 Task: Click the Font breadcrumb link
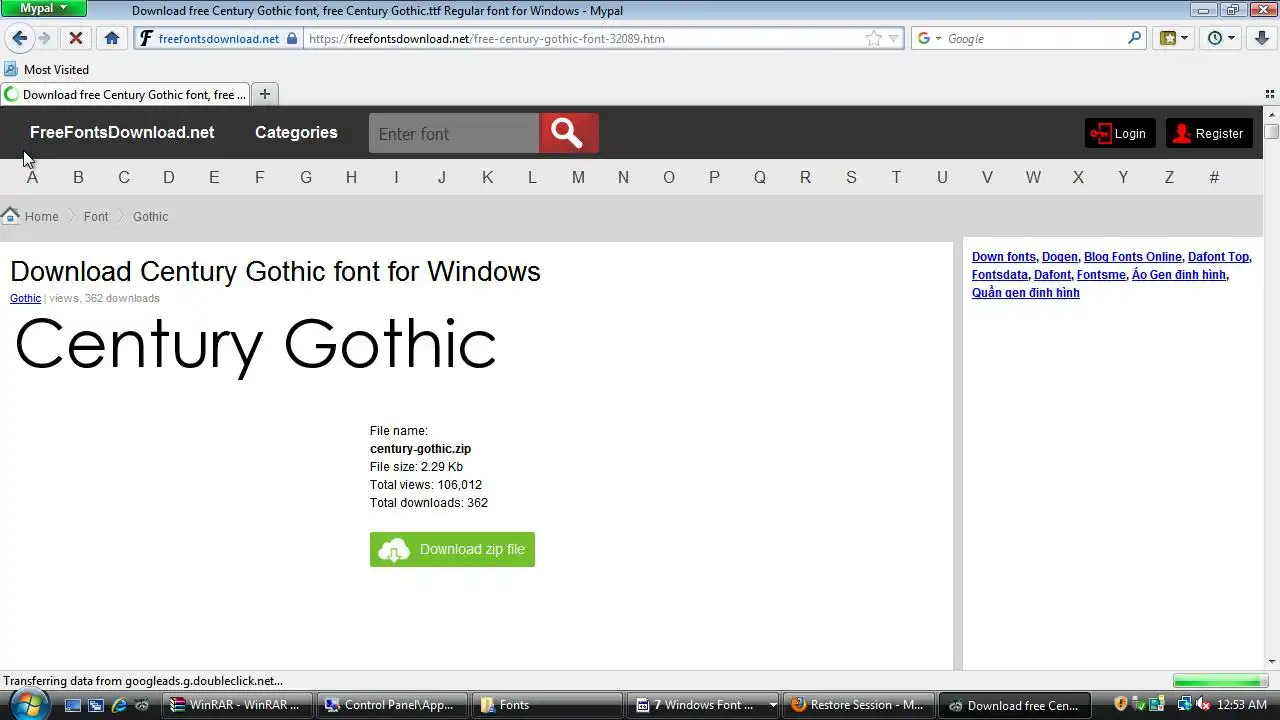pyautogui.click(x=96, y=216)
